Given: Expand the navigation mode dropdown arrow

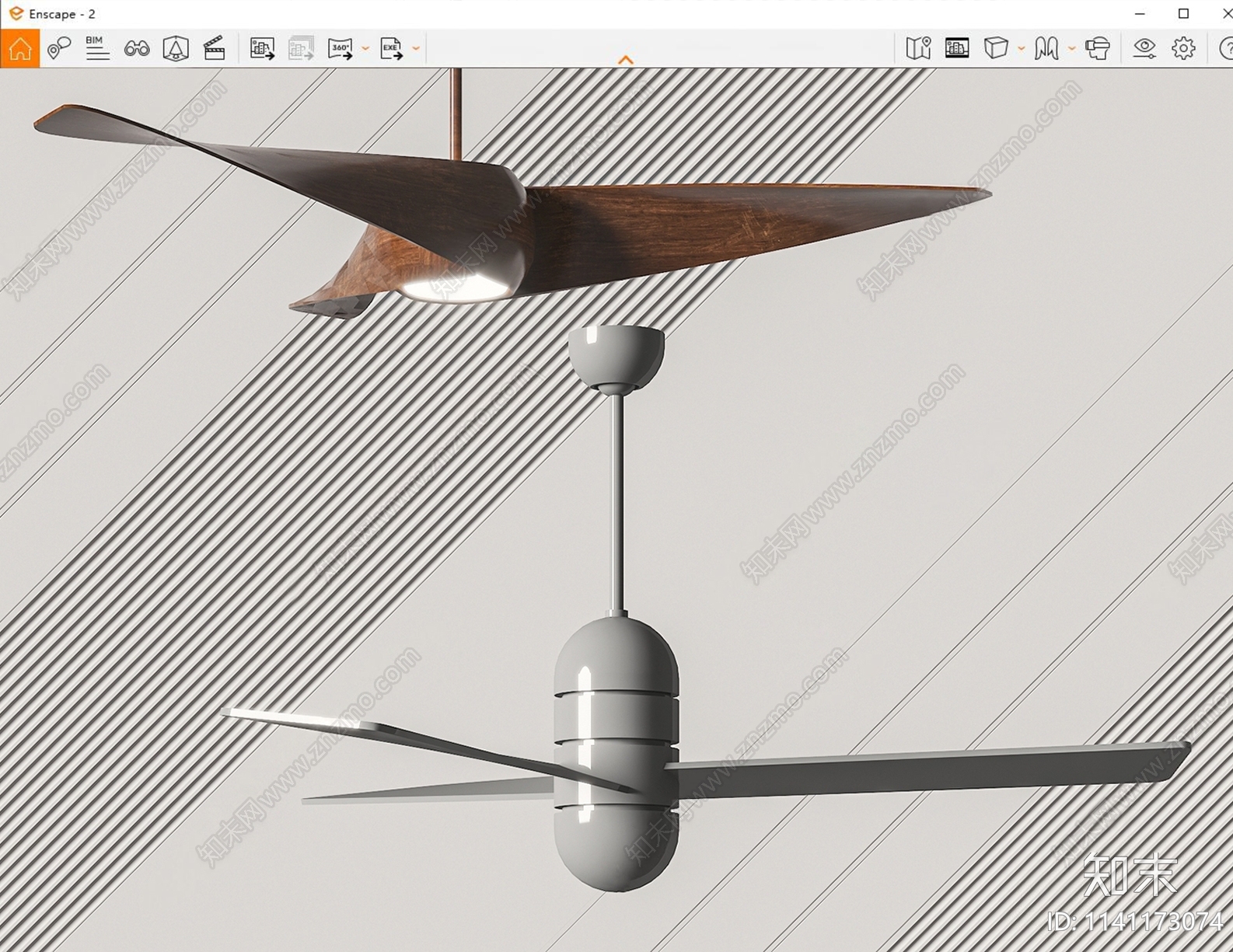Looking at the screenshot, I should [1071, 48].
